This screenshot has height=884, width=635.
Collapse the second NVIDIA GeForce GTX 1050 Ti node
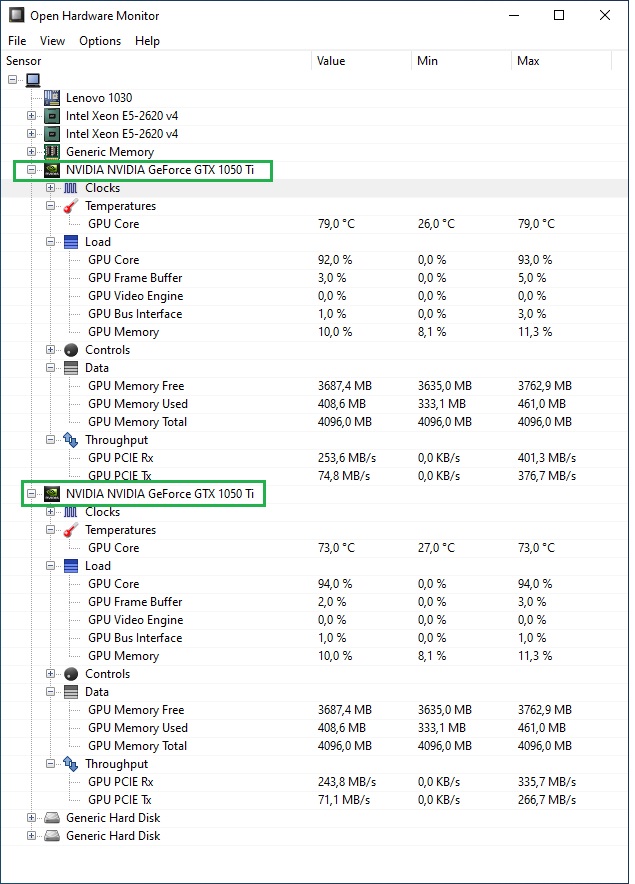(x=32, y=494)
